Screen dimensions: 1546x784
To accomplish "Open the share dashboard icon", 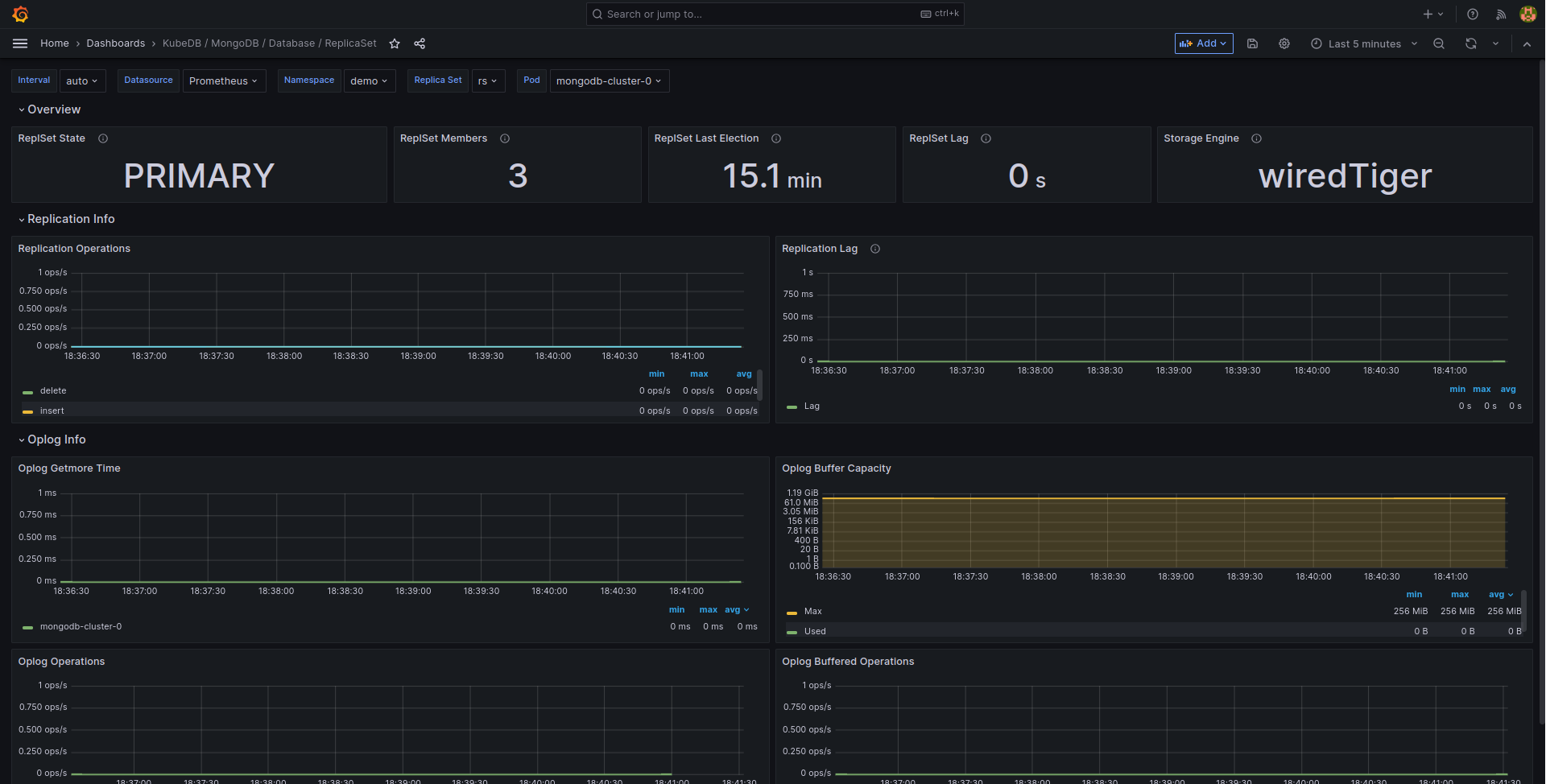I will click(420, 43).
